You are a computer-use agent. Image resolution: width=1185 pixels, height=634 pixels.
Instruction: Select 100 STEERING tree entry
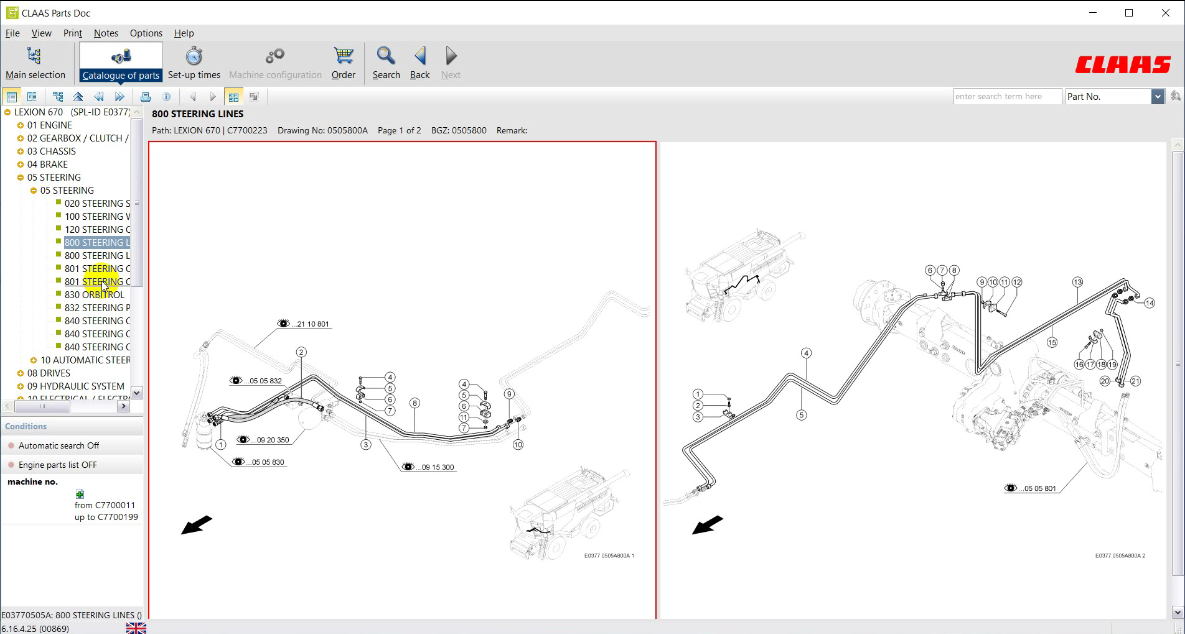coord(97,216)
